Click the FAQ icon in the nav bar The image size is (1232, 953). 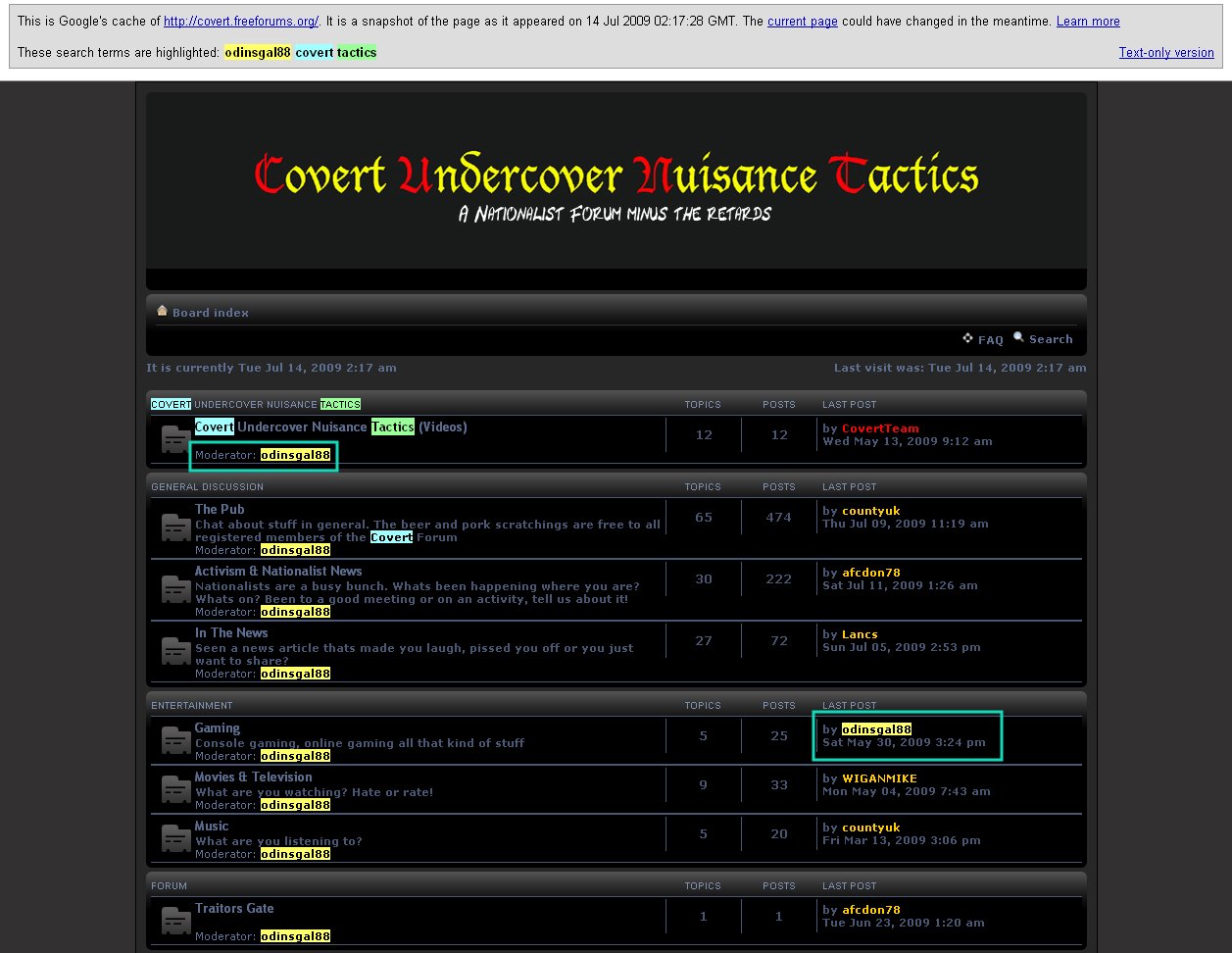pyautogui.click(x=967, y=338)
